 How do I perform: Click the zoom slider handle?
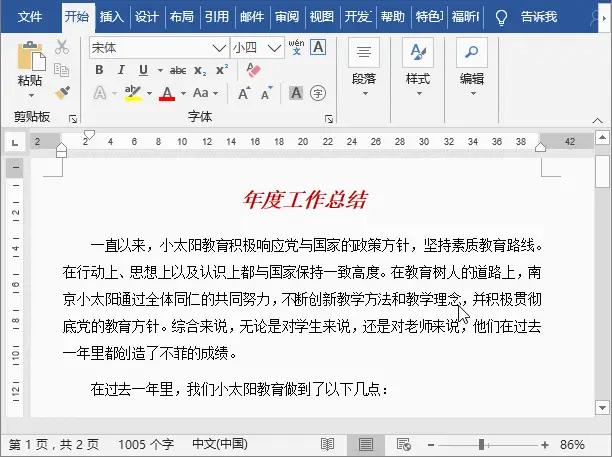(x=482, y=445)
